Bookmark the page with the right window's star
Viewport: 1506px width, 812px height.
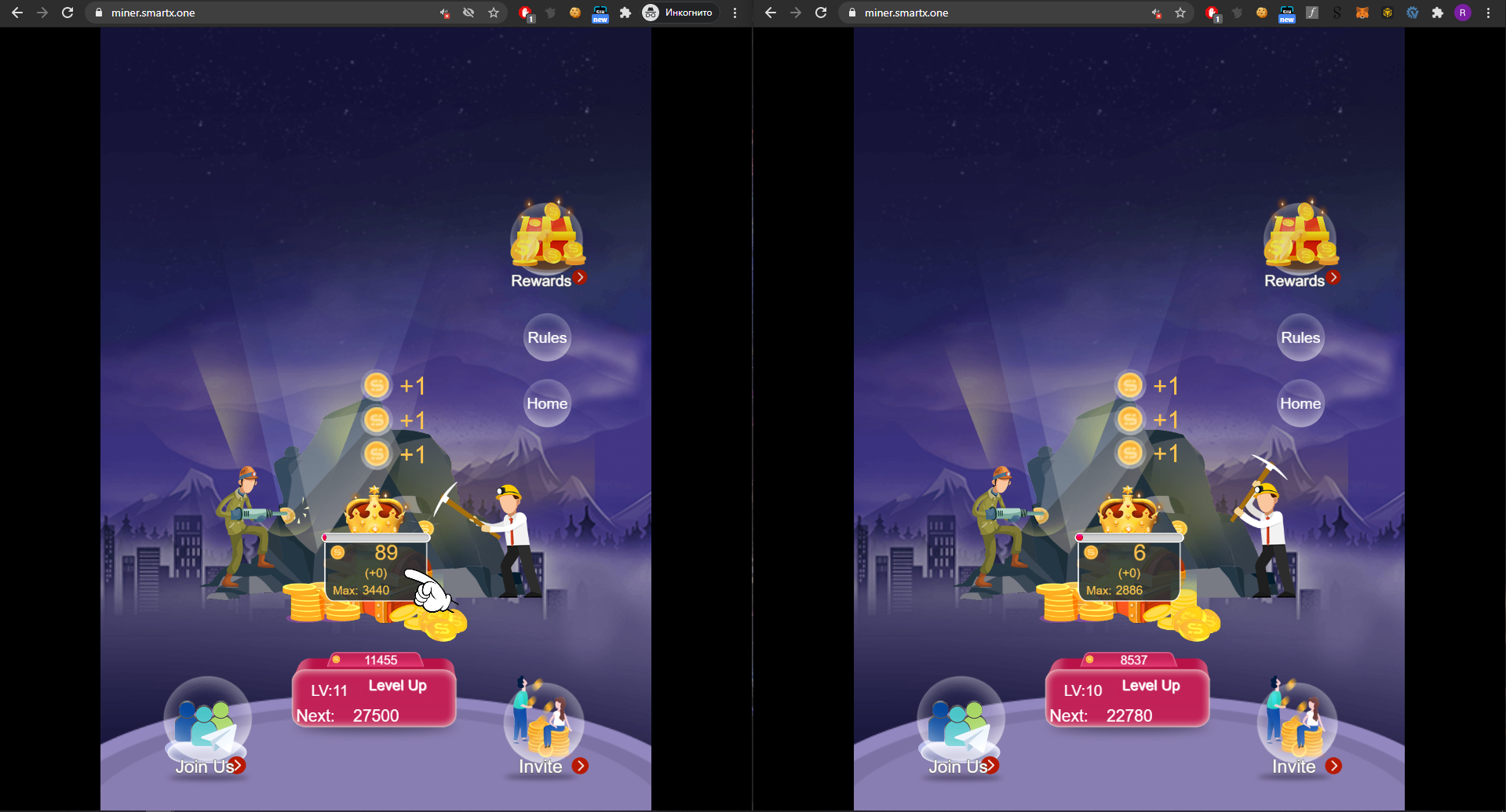point(1180,13)
